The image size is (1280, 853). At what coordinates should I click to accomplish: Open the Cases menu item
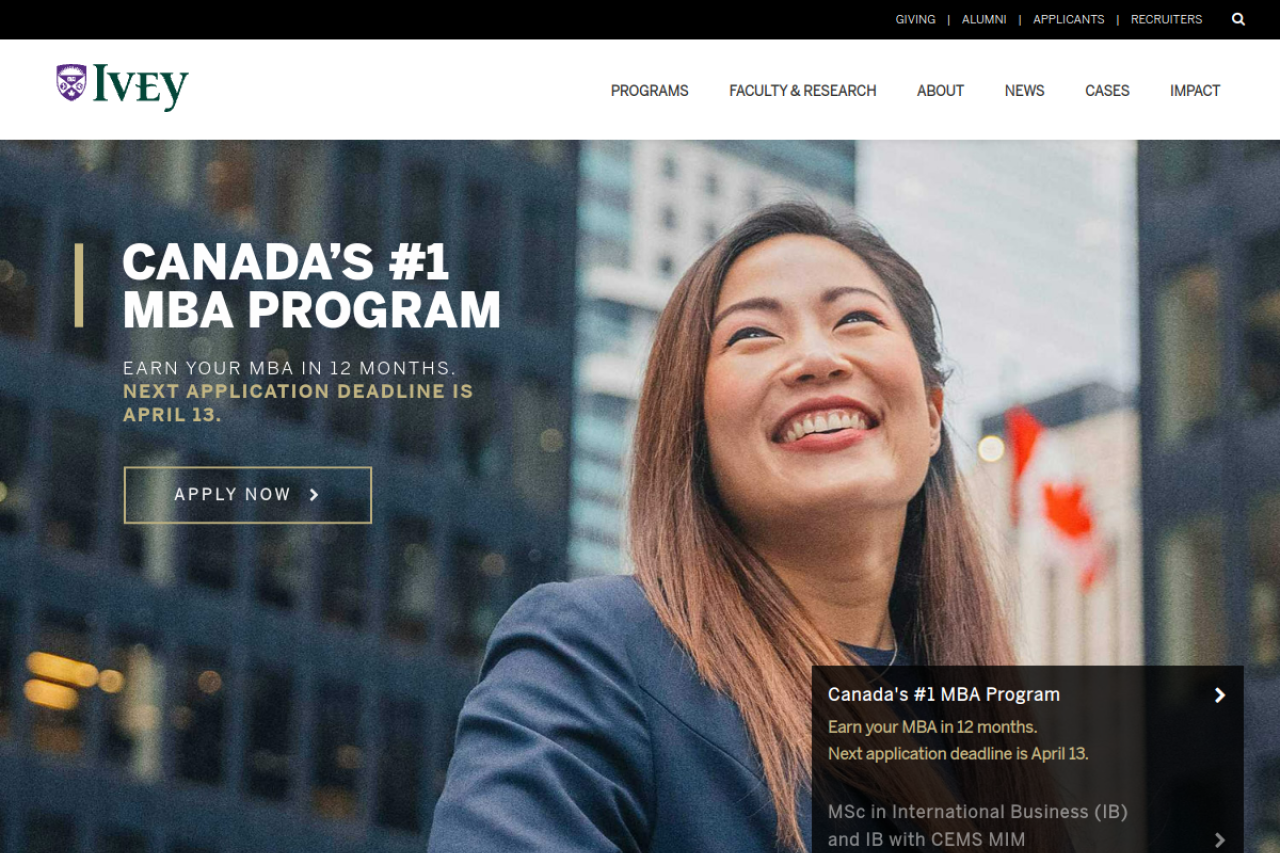[x=1107, y=91]
